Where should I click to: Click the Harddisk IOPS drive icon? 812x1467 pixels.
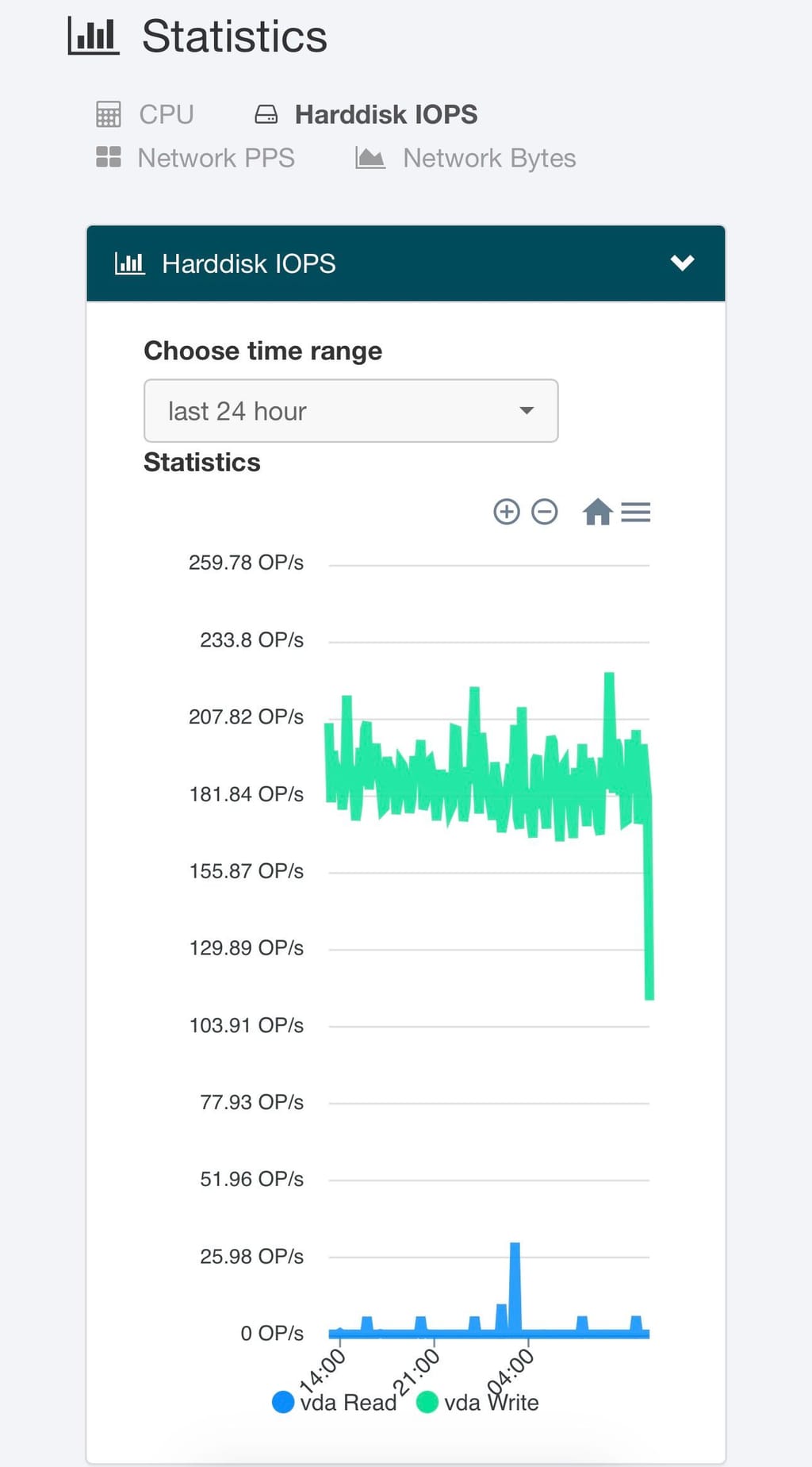[x=266, y=115]
